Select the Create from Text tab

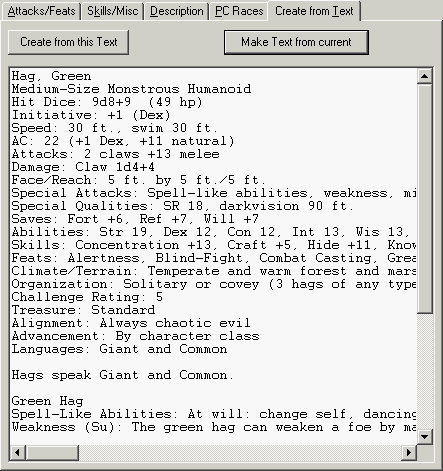(314, 11)
